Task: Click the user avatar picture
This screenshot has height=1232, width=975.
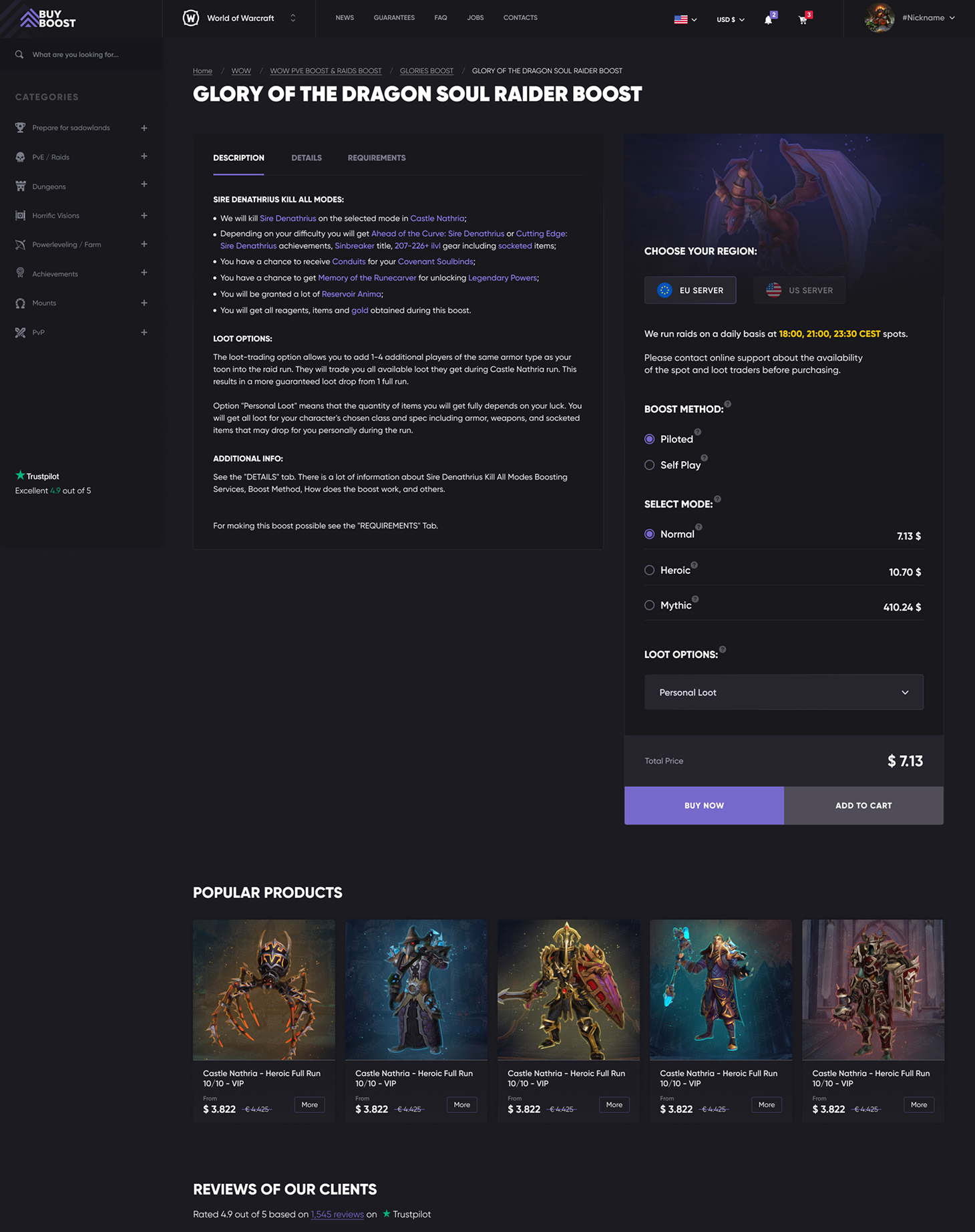Action: pos(880,18)
